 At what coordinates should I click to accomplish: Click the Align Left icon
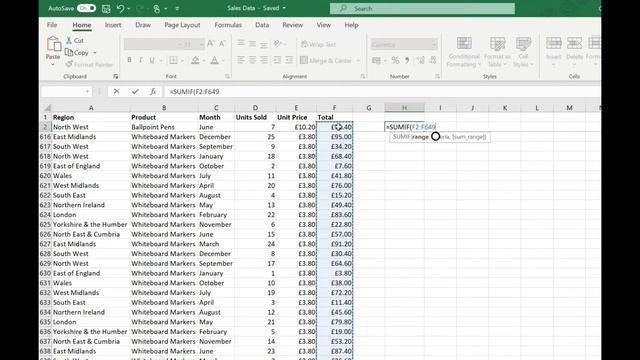(241, 60)
